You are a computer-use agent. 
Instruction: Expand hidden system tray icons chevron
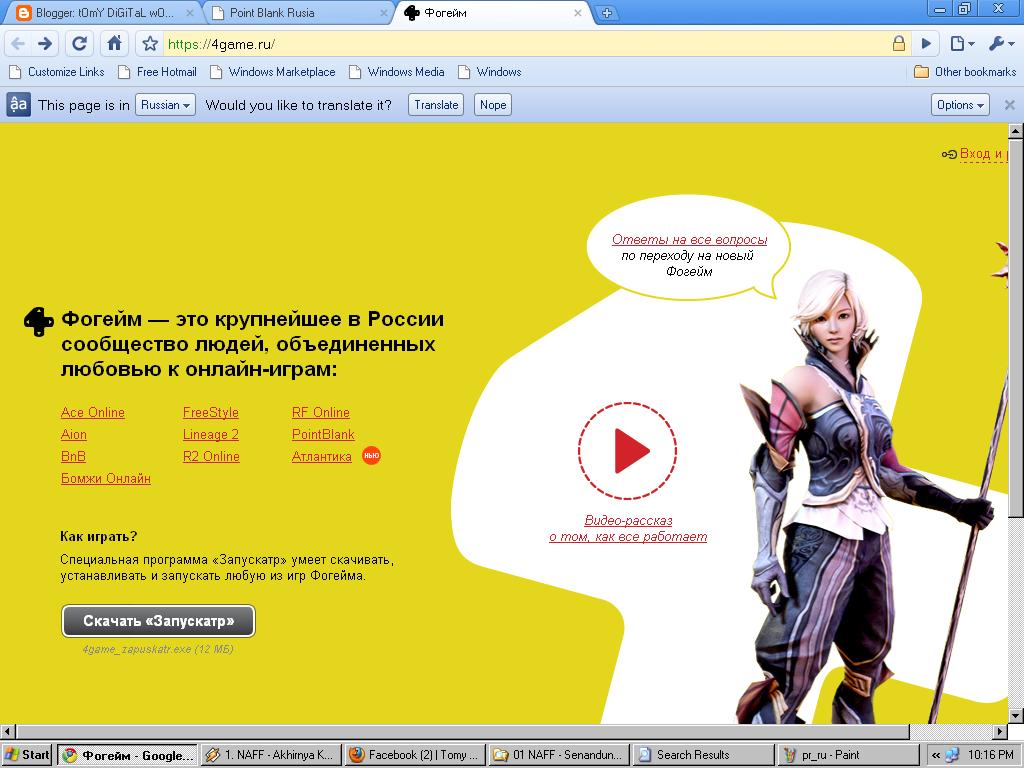tap(935, 755)
